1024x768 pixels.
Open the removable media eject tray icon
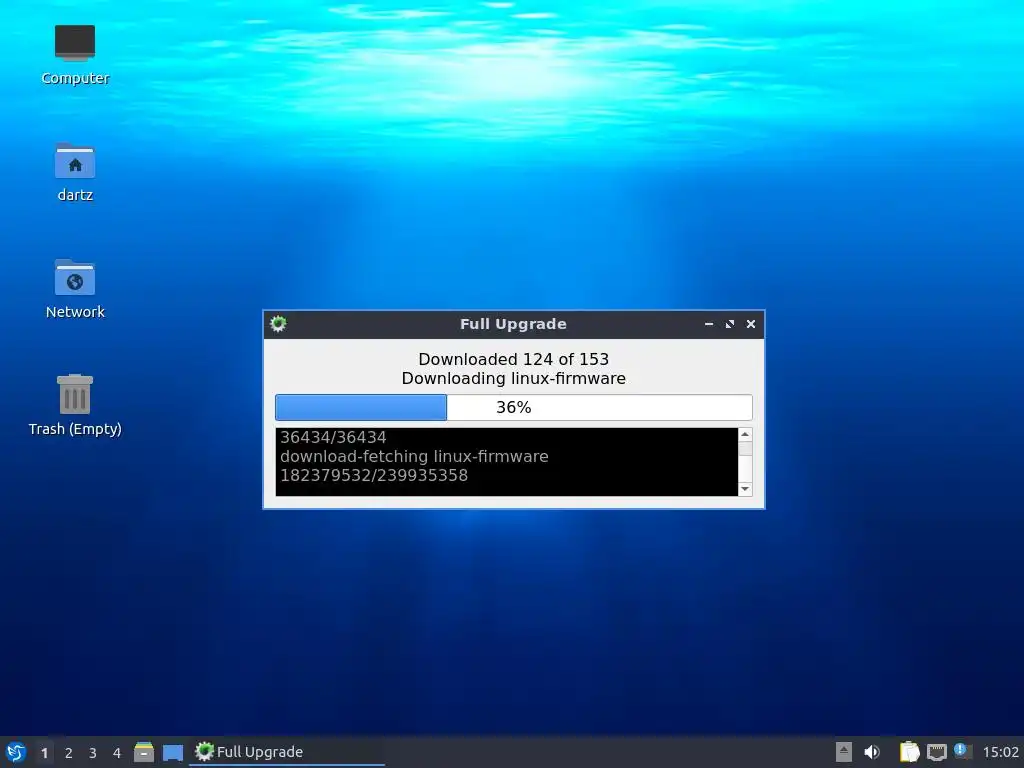click(x=844, y=752)
